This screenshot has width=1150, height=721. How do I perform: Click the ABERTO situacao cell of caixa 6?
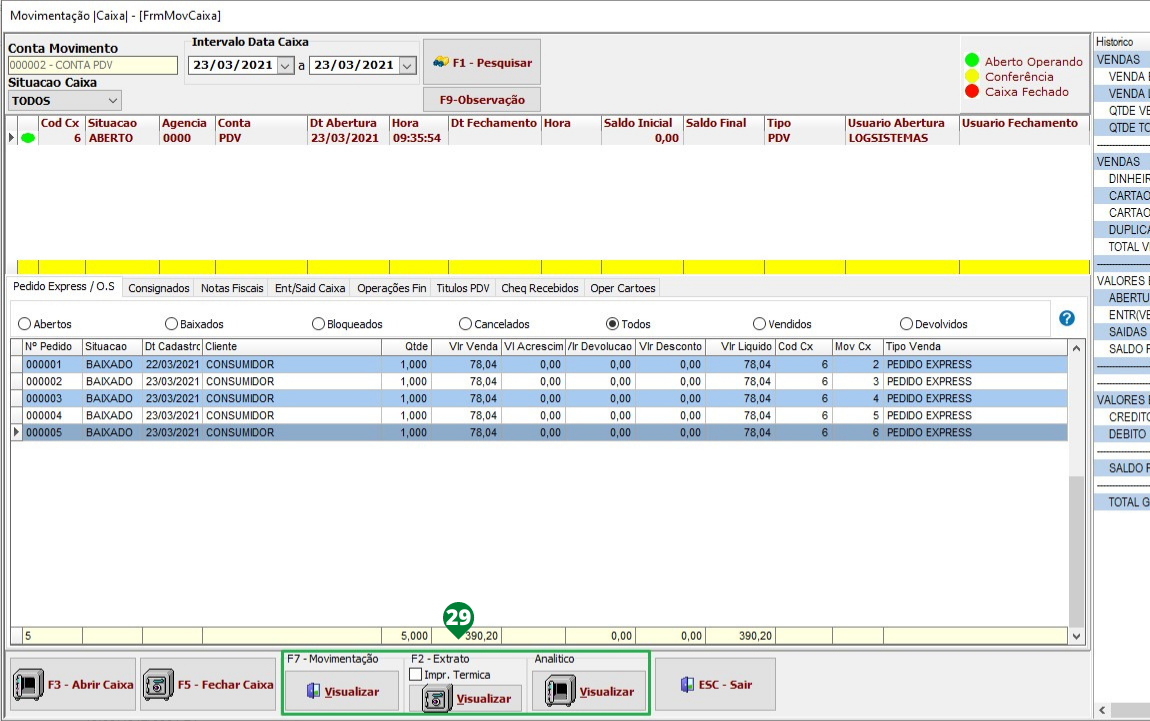click(122, 138)
